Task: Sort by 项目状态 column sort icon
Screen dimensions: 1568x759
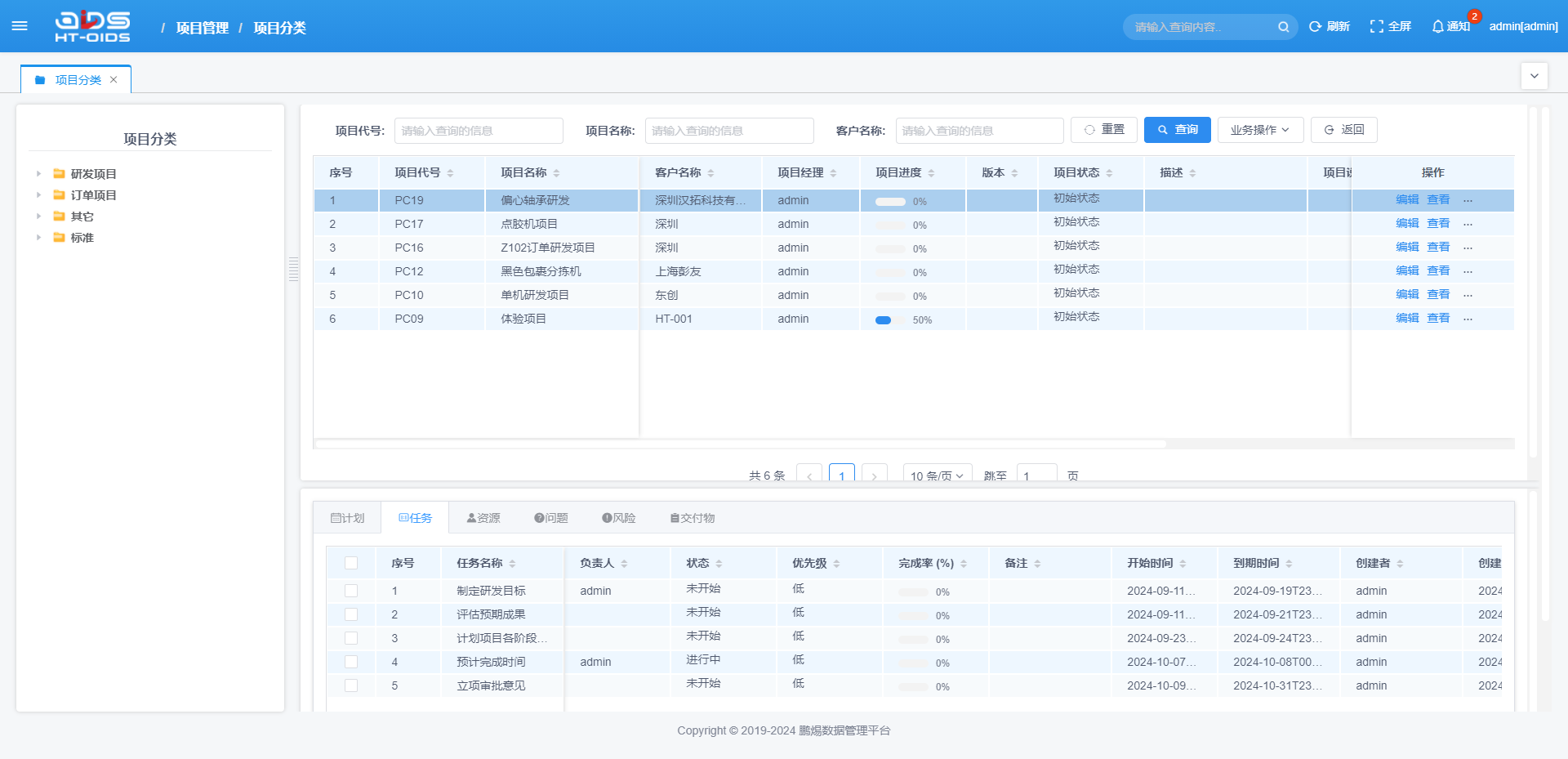Action: pyautogui.click(x=1109, y=173)
